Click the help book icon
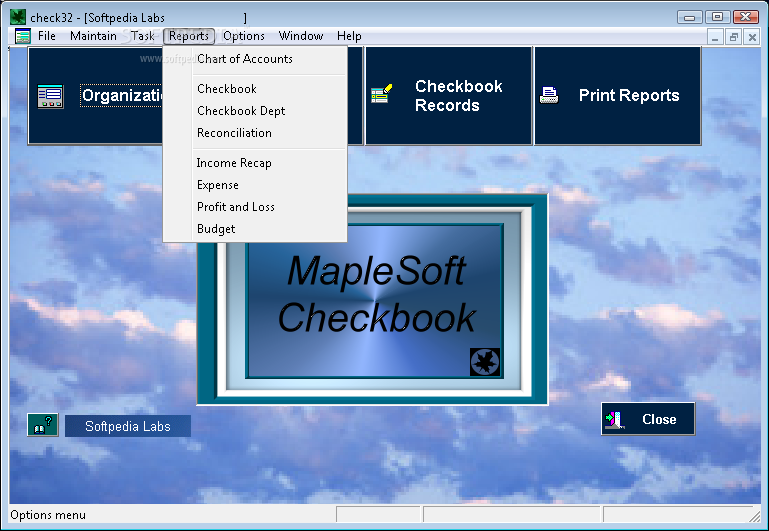Viewport: 769px width, 531px height. [43, 425]
